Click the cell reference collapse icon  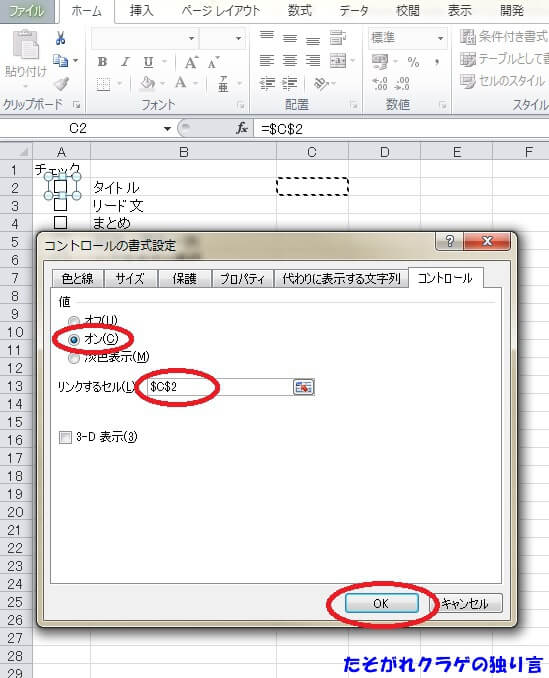pos(303,387)
